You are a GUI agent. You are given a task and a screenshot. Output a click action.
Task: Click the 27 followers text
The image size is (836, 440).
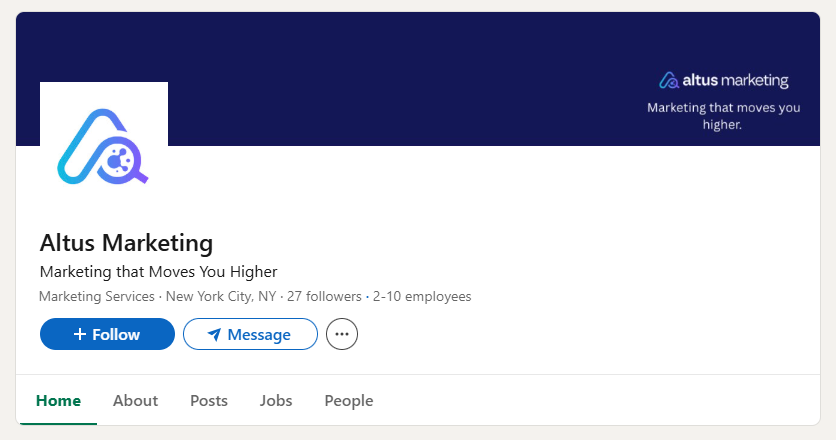[x=324, y=297]
